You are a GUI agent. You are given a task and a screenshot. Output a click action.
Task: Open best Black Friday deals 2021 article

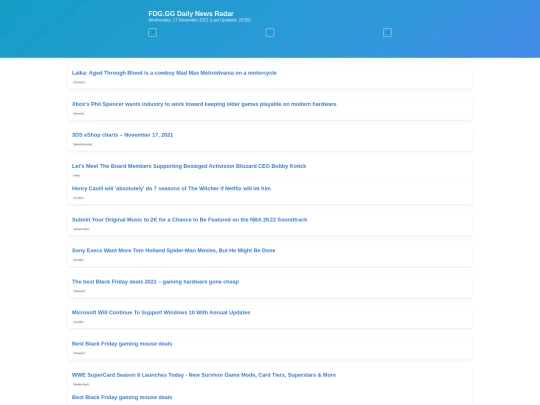155,282
